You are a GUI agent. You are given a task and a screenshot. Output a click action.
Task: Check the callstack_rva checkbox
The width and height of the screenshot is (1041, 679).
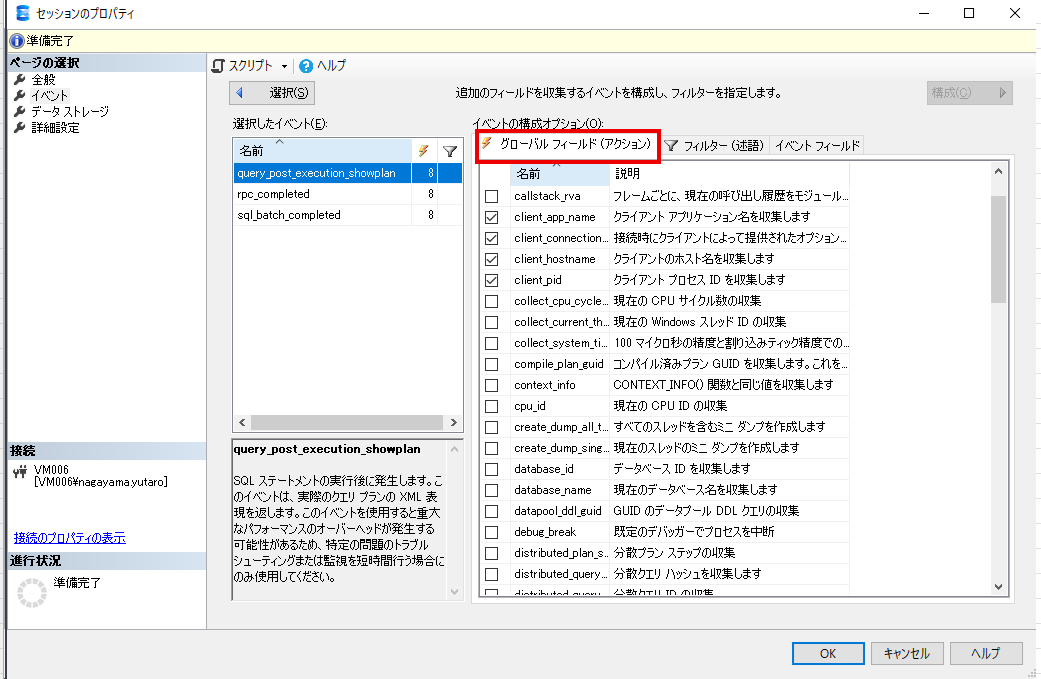click(x=489, y=196)
